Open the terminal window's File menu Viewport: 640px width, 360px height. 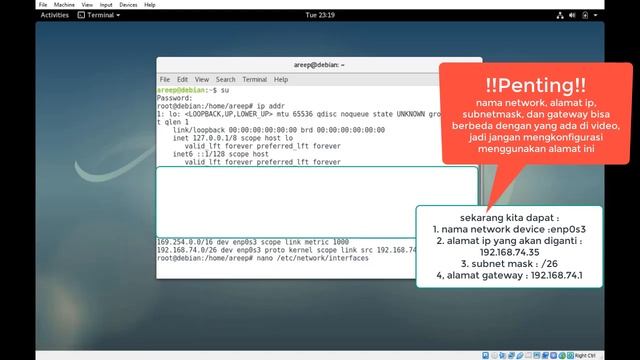point(165,80)
